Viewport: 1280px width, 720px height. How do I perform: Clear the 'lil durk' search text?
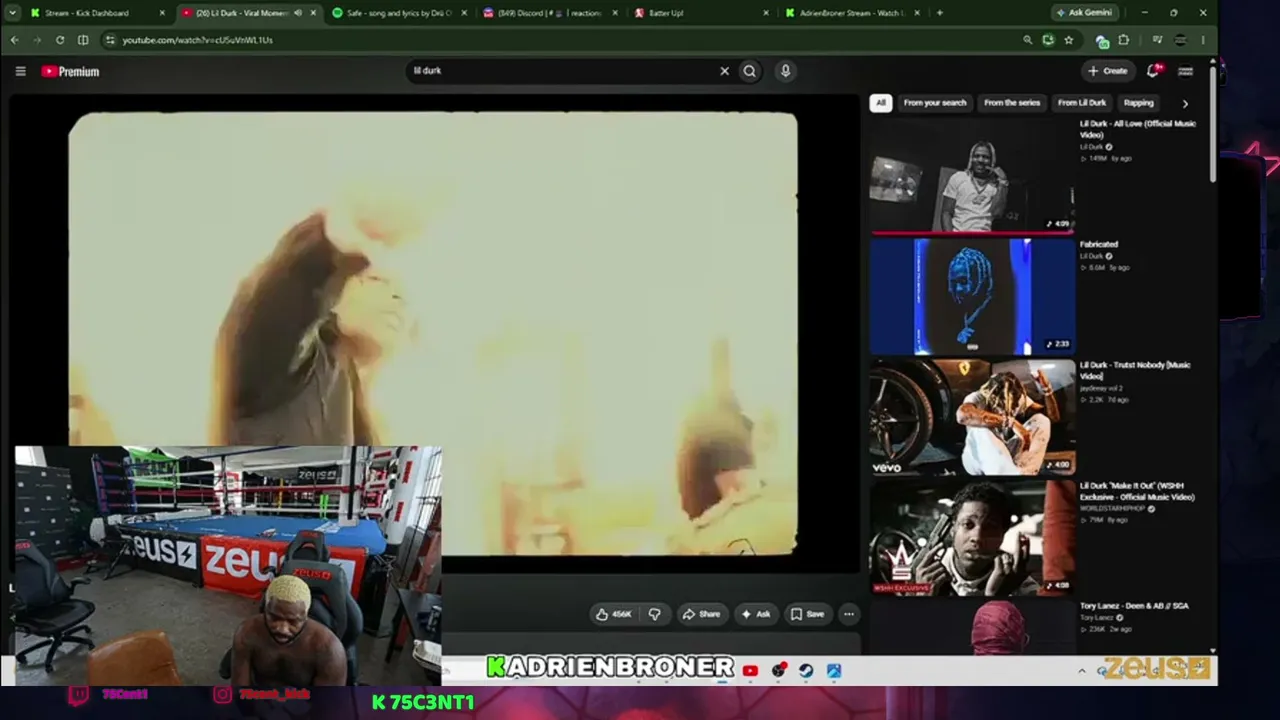pos(725,71)
